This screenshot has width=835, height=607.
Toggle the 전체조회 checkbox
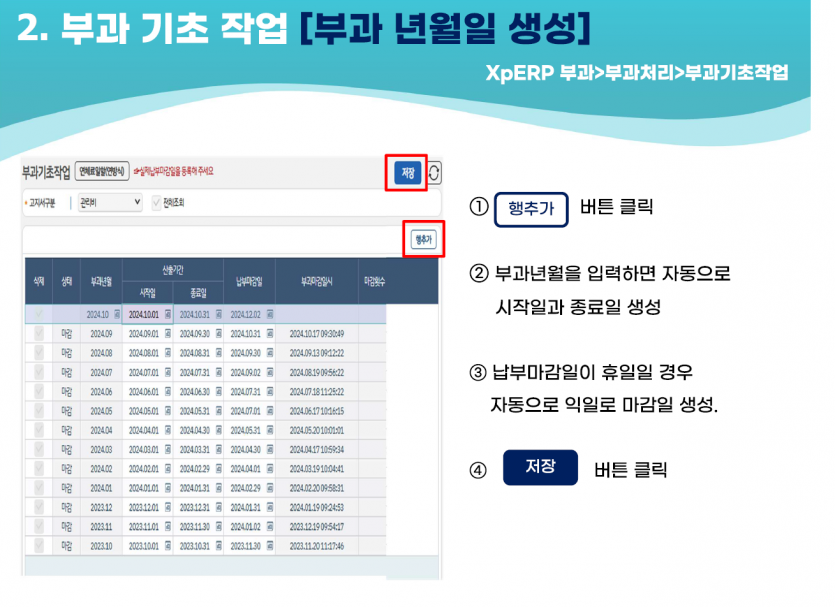155,202
